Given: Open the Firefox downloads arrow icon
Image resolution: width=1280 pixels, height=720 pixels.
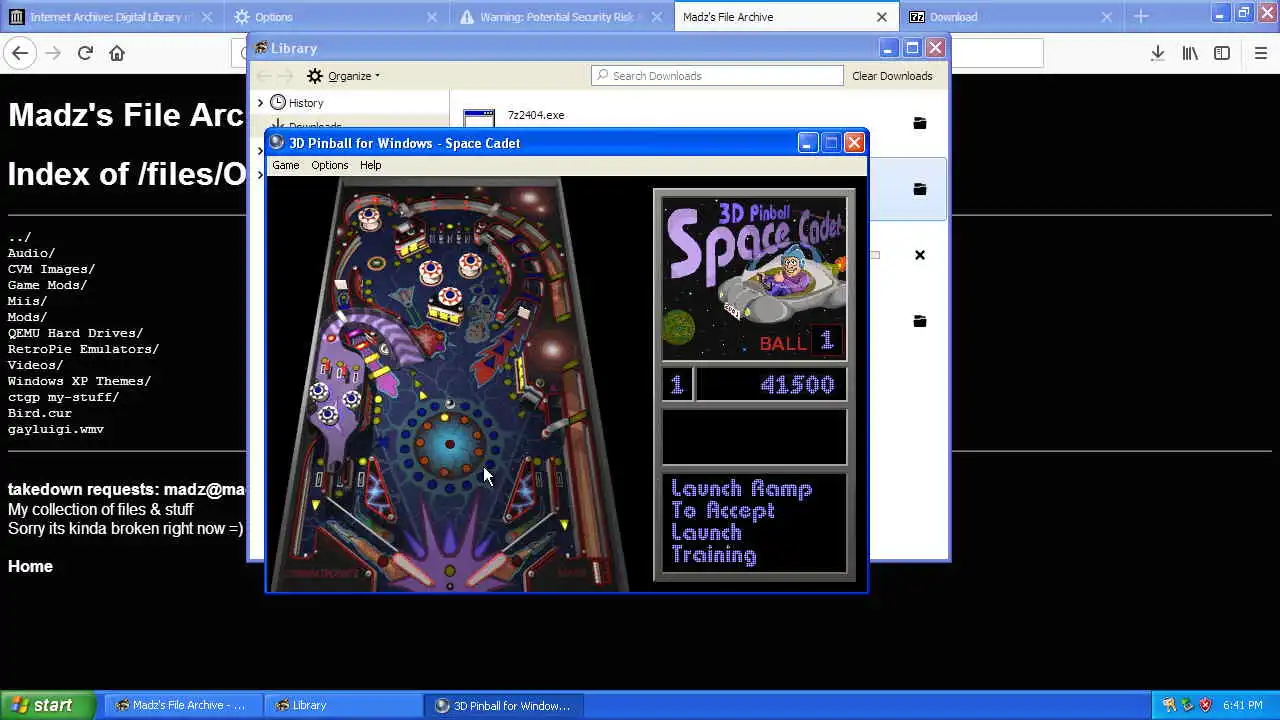Looking at the screenshot, I should 1157,54.
